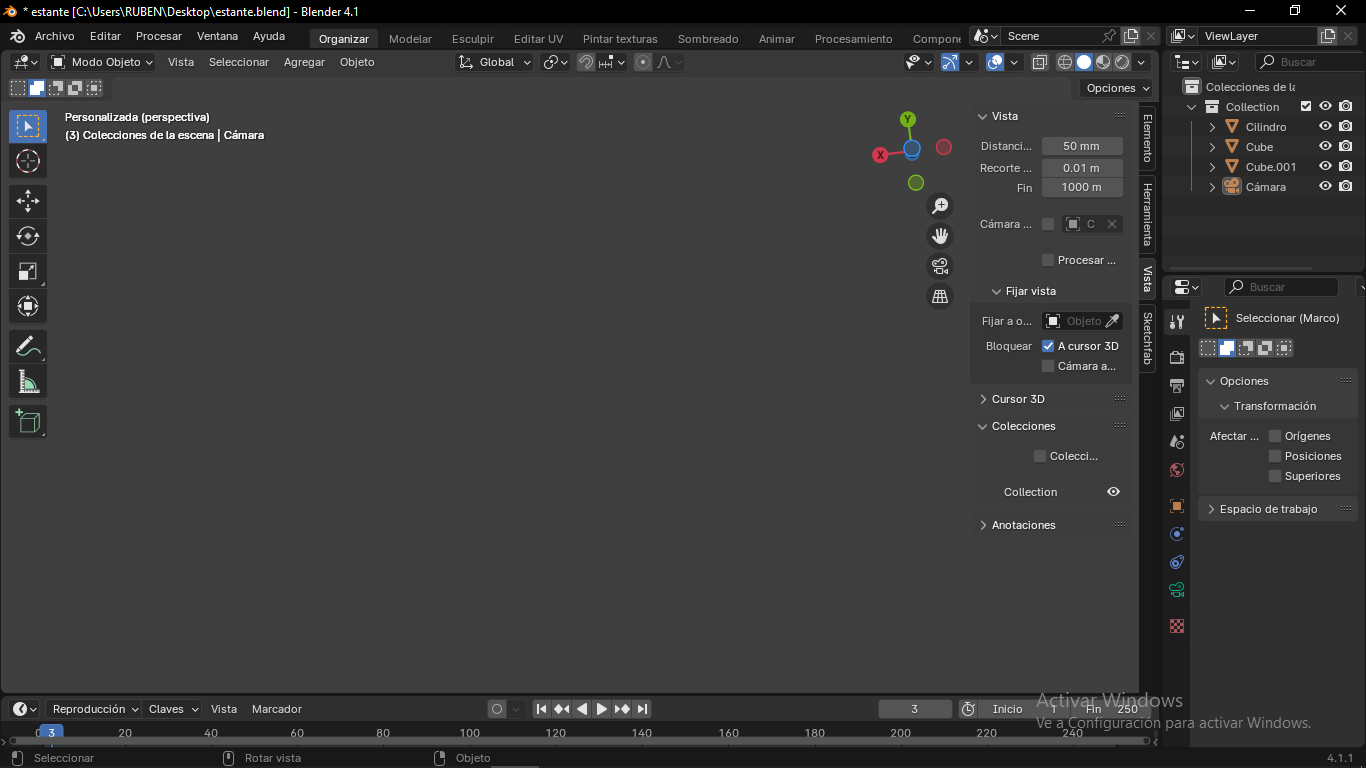The image size is (1366, 768).
Task: Enable the Orígenes checkbox
Action: 1275,436
